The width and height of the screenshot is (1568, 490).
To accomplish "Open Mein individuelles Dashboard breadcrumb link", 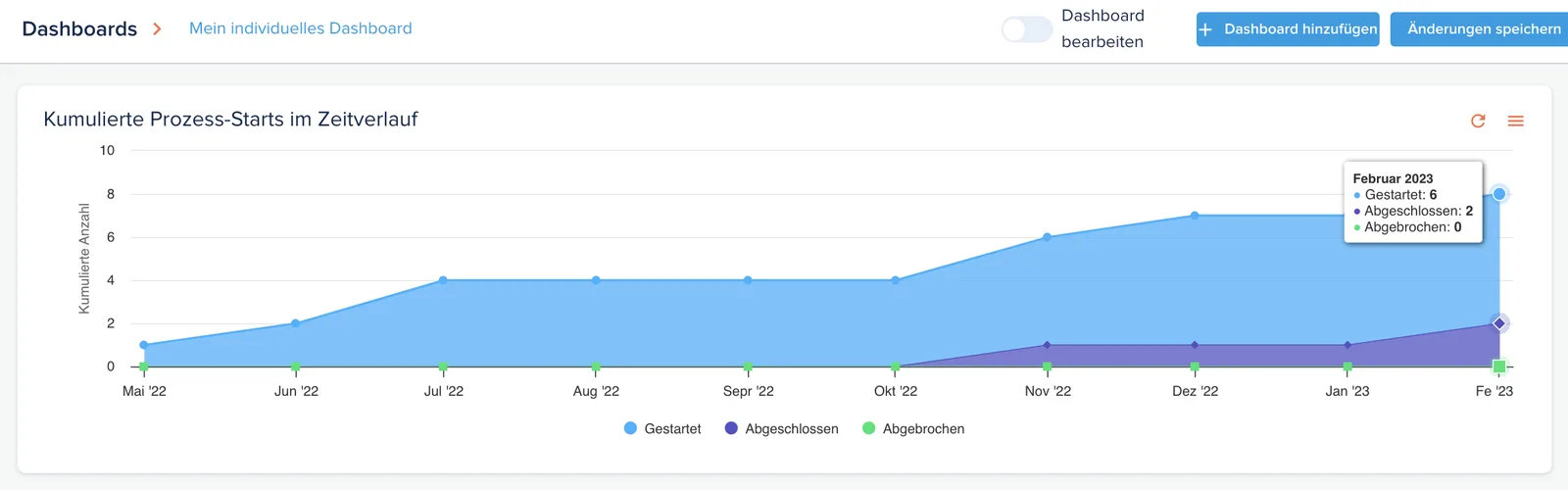I will pyautogui.click(x=301, y=28).
